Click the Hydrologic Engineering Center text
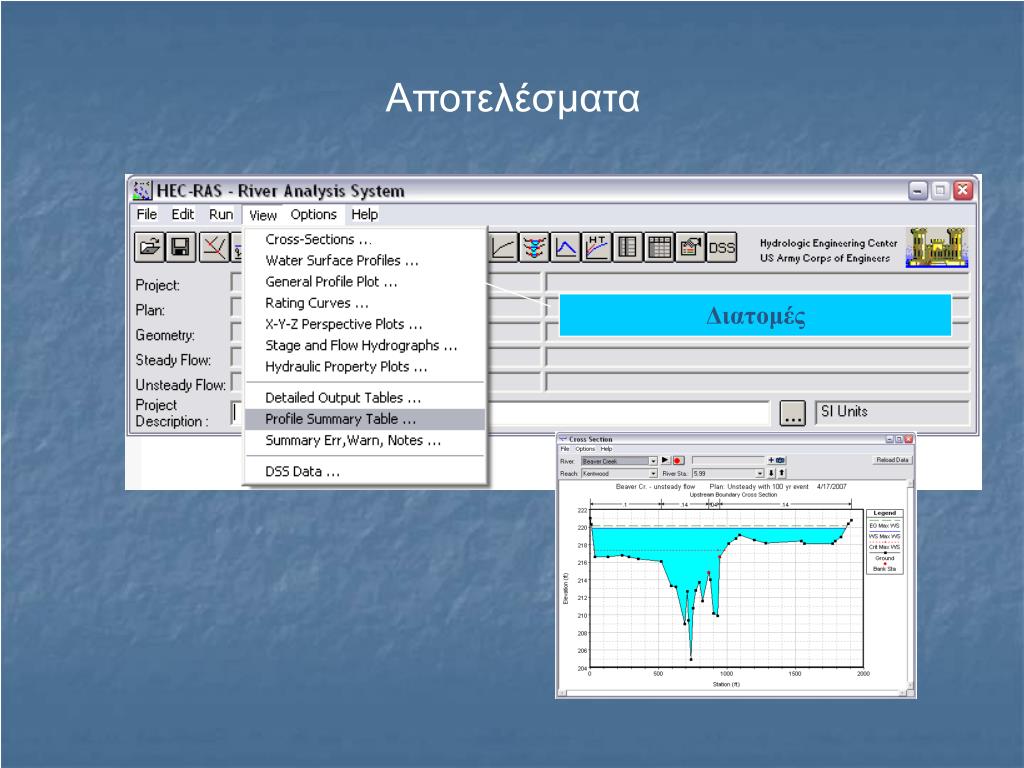Viewport: 1024px width, 768px height. click(x=828, y=243)
